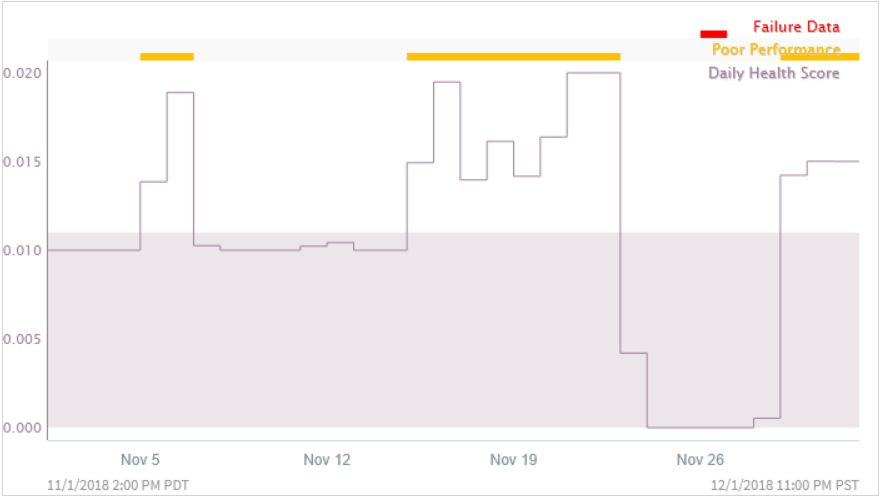The height and width of the screenshot is (497, 881).
Task: Select the Nov 26 axis label
Action: click(x=700, y=460)
